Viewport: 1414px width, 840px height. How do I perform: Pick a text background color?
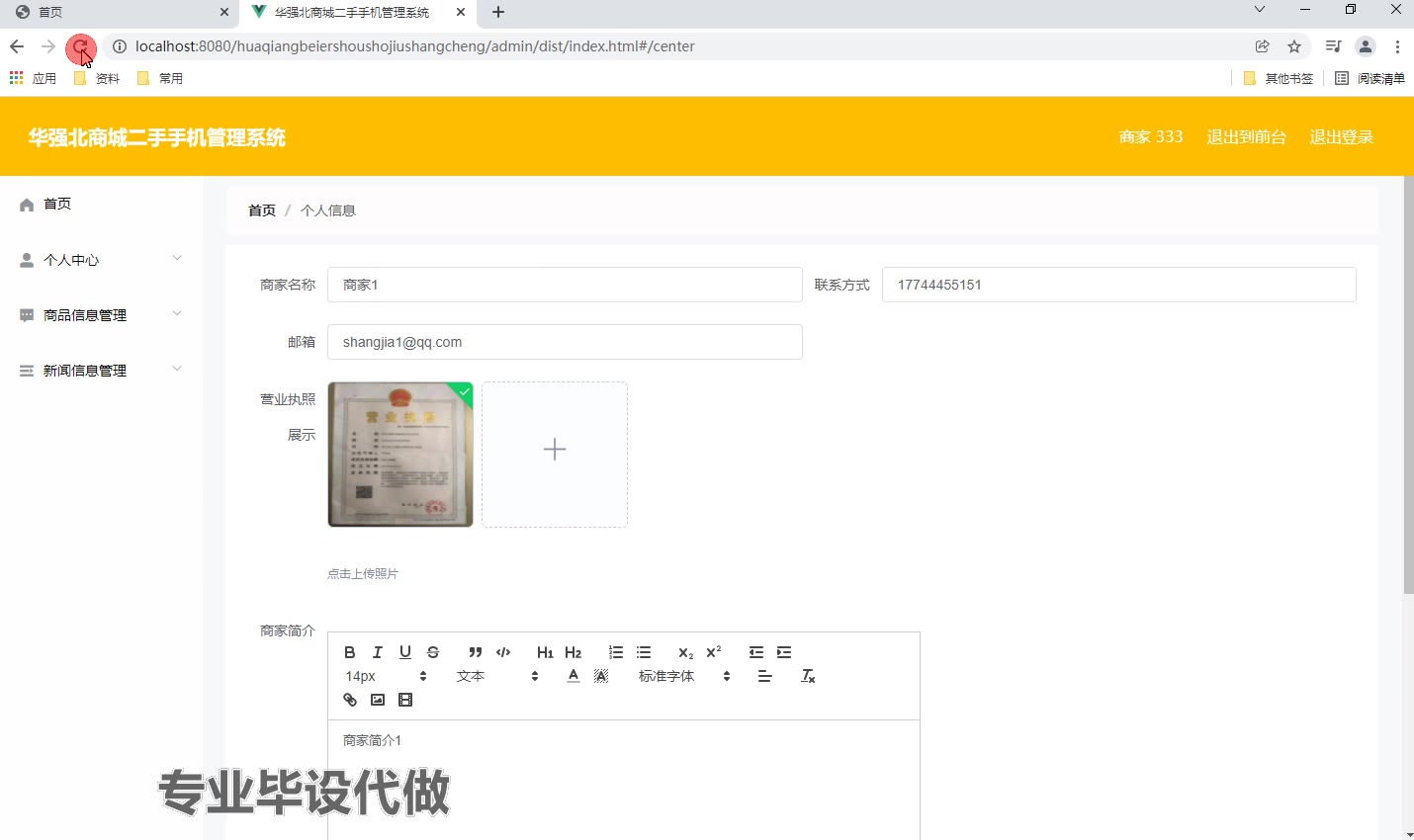click(601, 676)
